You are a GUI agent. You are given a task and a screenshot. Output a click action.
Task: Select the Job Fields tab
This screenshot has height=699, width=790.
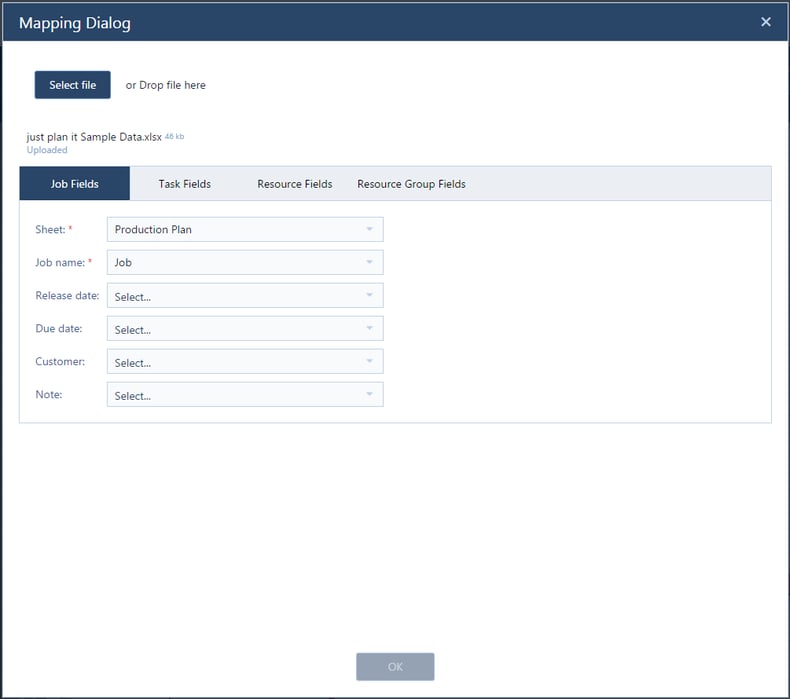pos(75,184)
